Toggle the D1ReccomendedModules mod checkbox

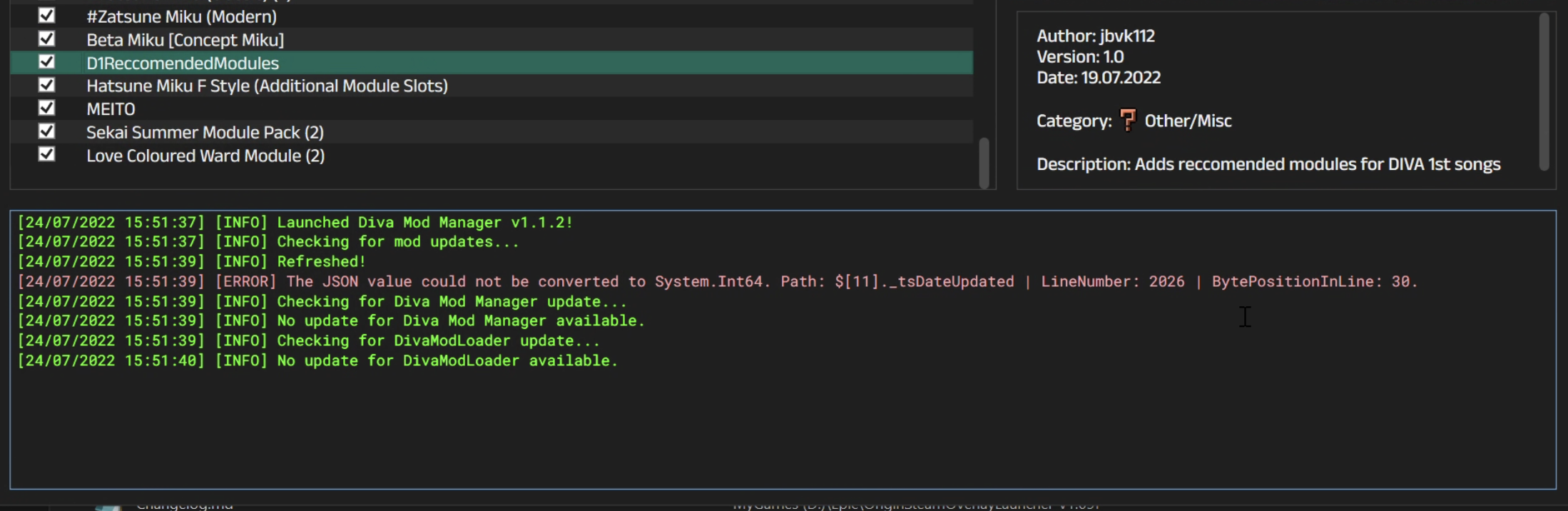[x=46, y=62]
